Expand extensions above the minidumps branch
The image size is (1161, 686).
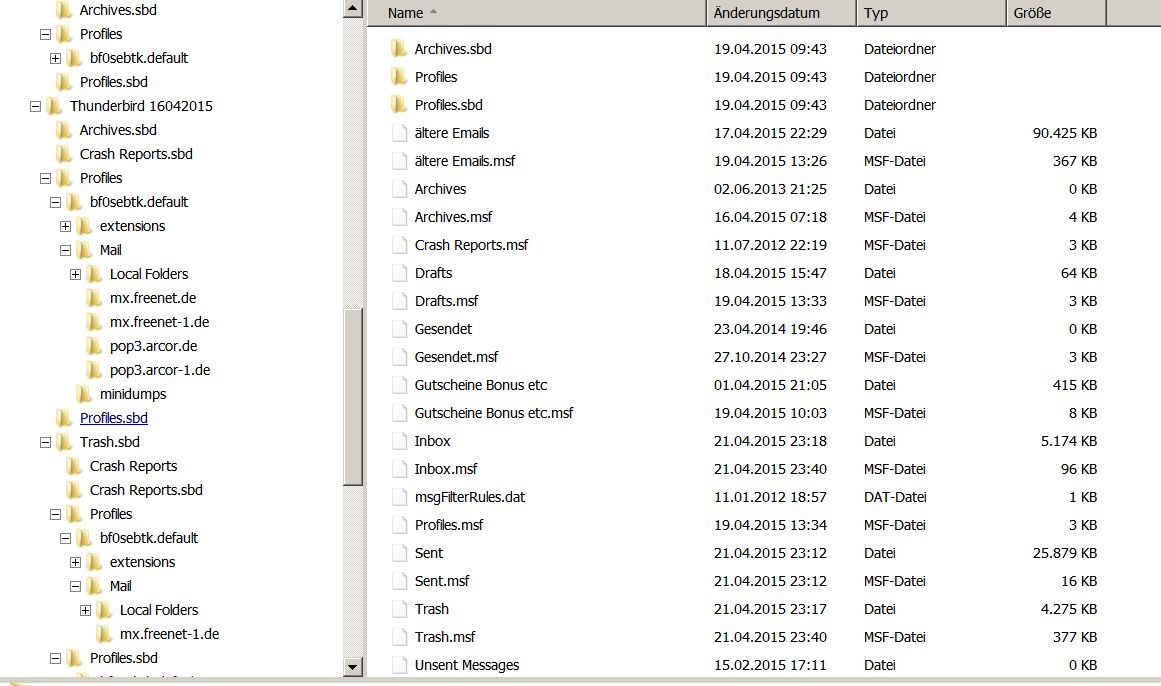[x=65, y=226]
